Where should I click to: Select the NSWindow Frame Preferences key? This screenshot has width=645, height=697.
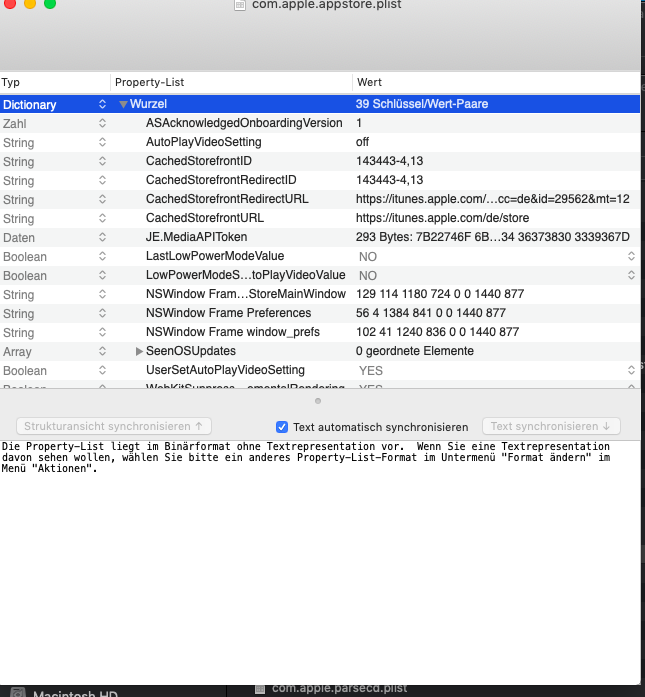click(228, 313)
